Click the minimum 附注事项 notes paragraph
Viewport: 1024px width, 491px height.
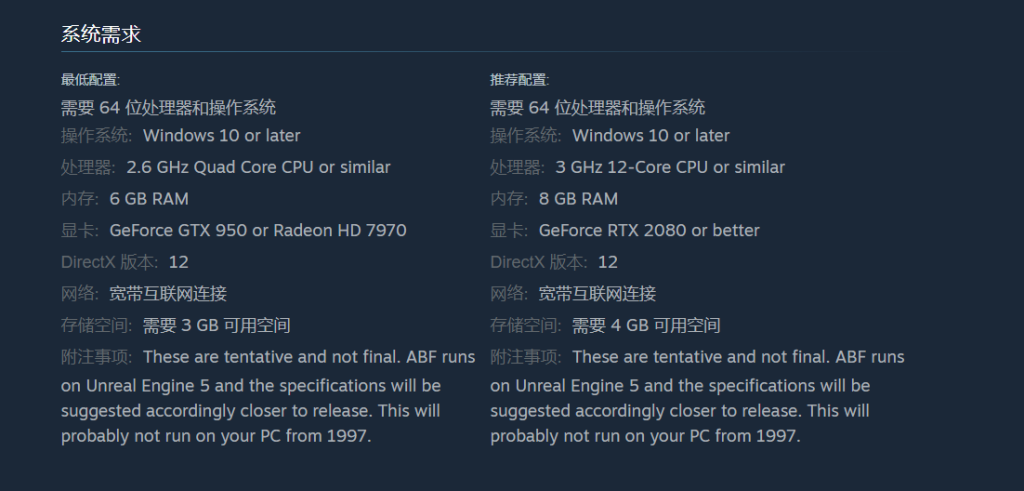[x=268, y=396]
